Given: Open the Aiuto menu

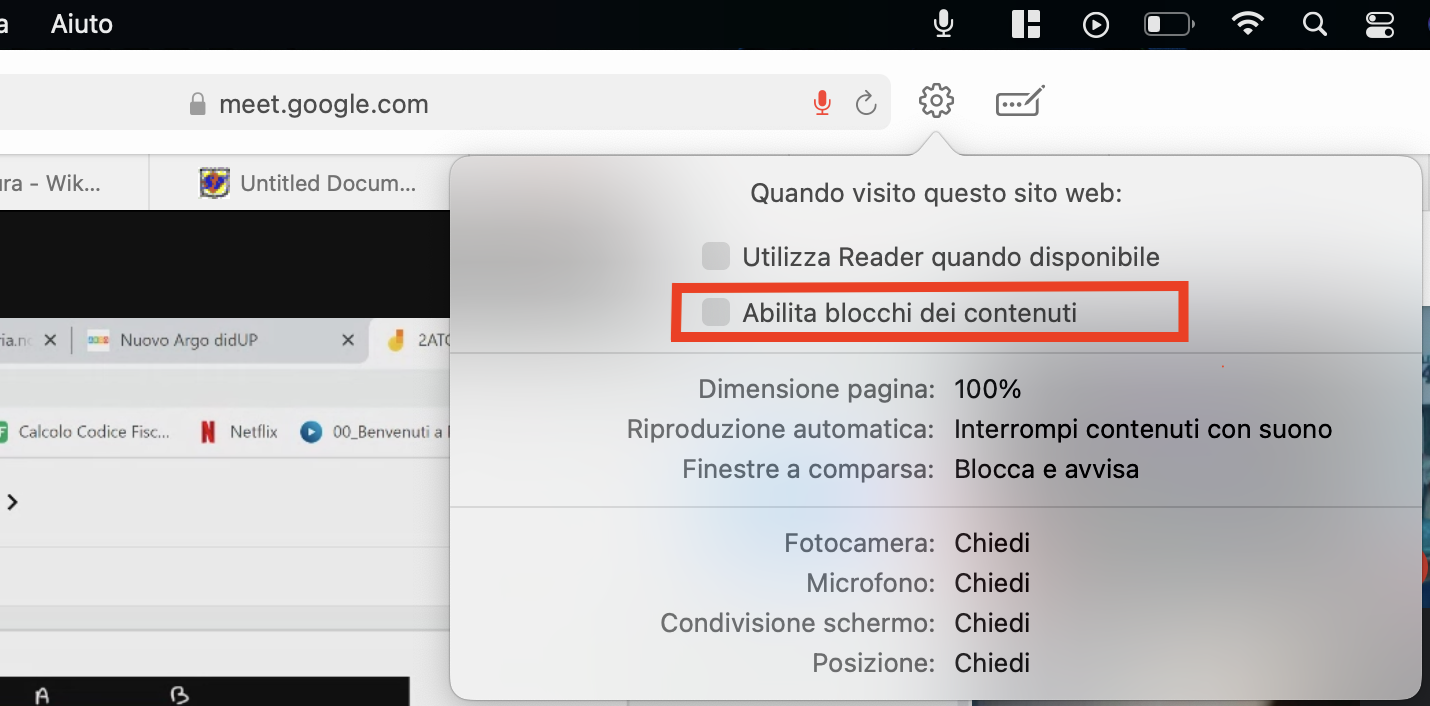Looking at the screenshot, I should pyautogui.click(x=82, y=24).
